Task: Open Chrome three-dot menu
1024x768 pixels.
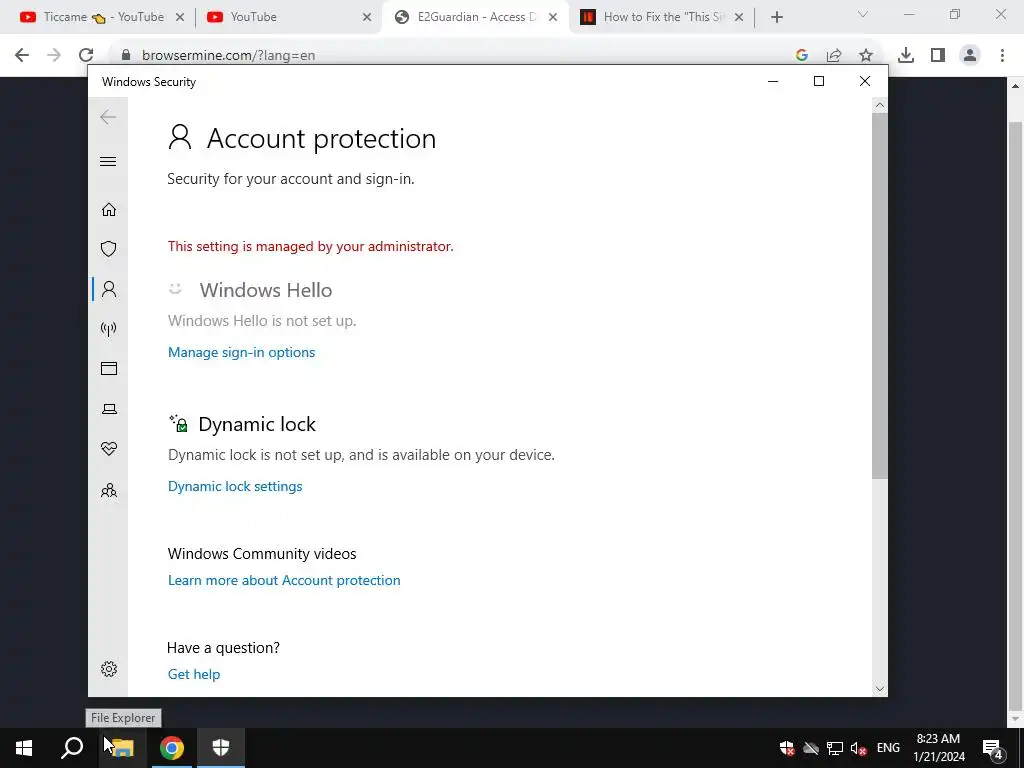Action: click(1002, 55)
